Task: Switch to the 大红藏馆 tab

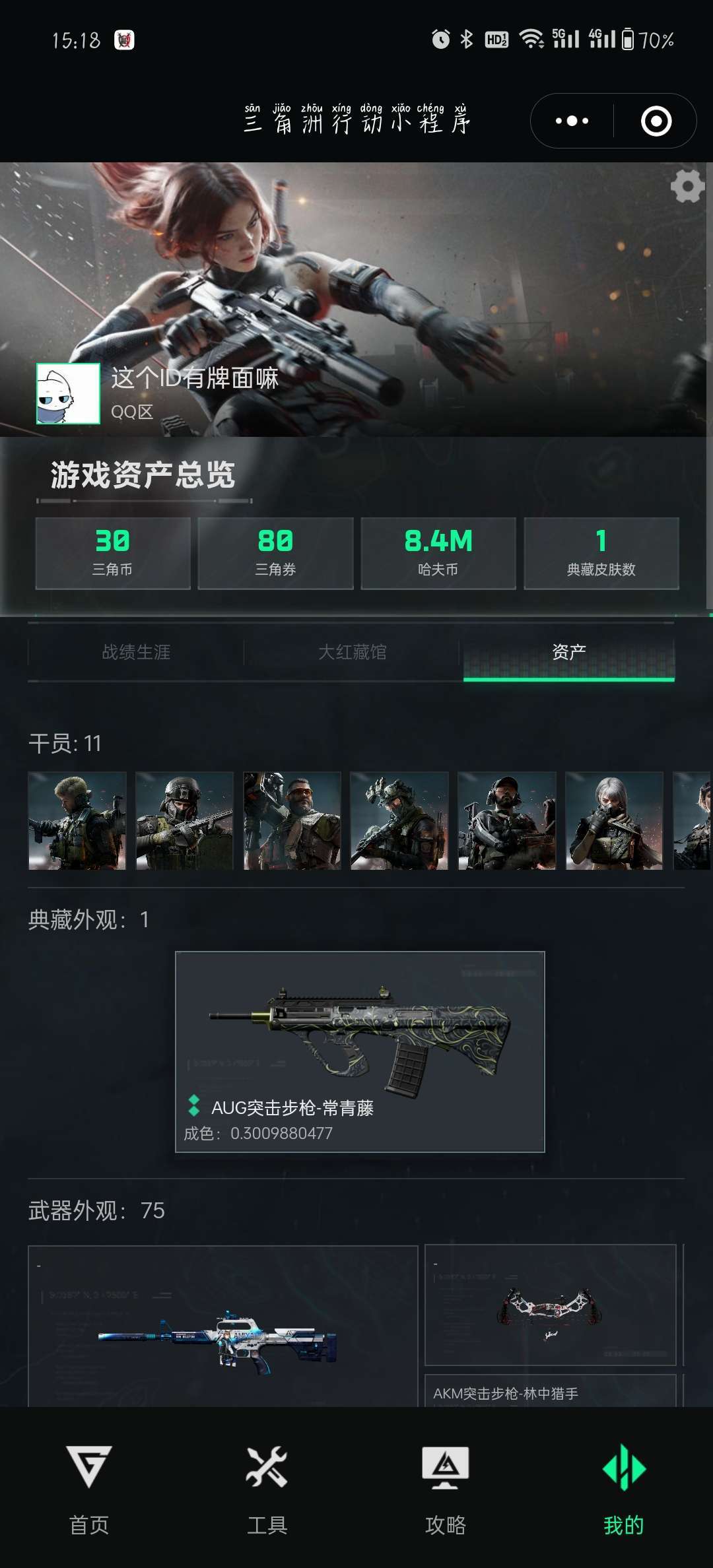Action: tap(352, 652)
